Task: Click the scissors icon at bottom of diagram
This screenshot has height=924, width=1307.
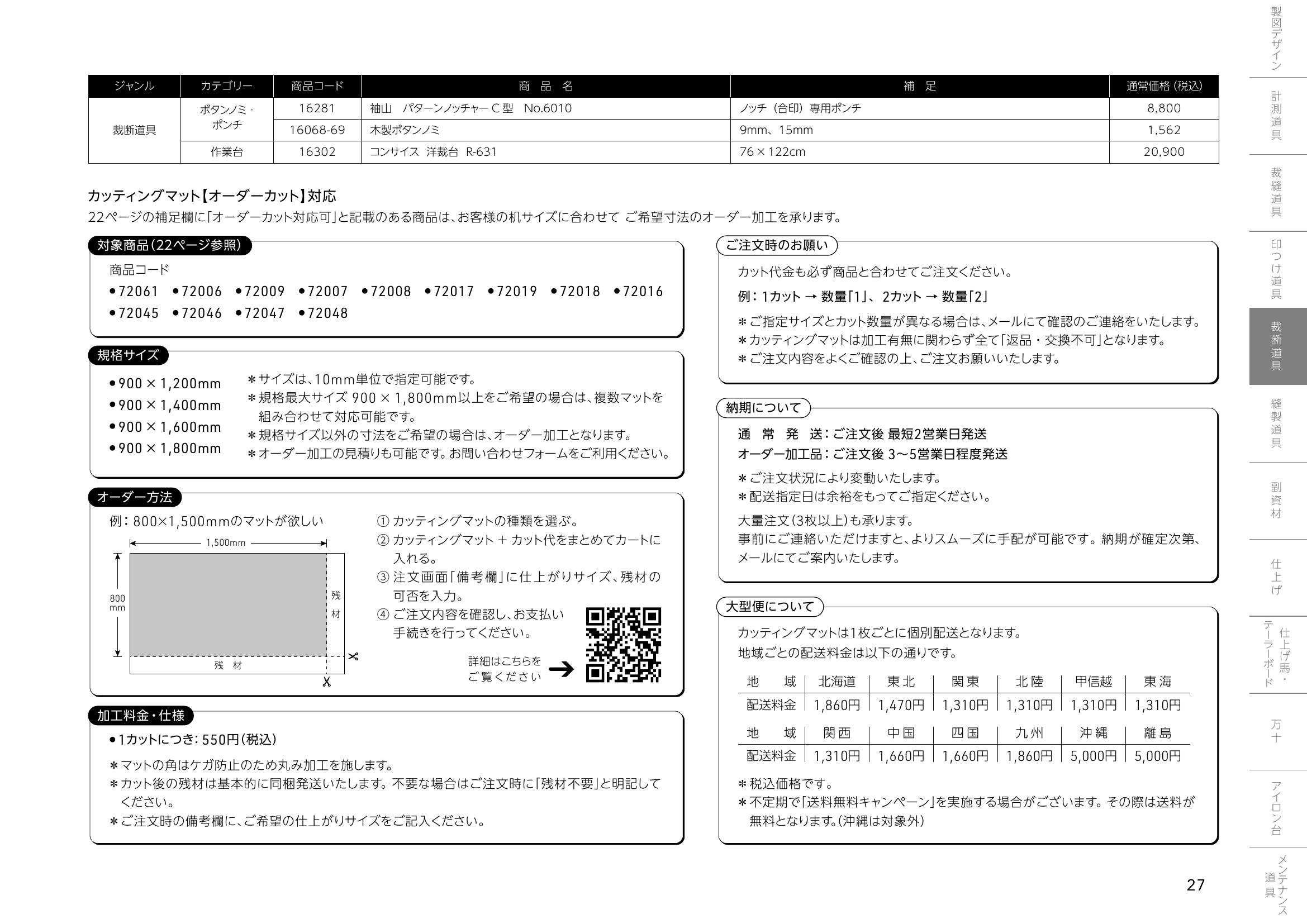Action: (326, 682)
